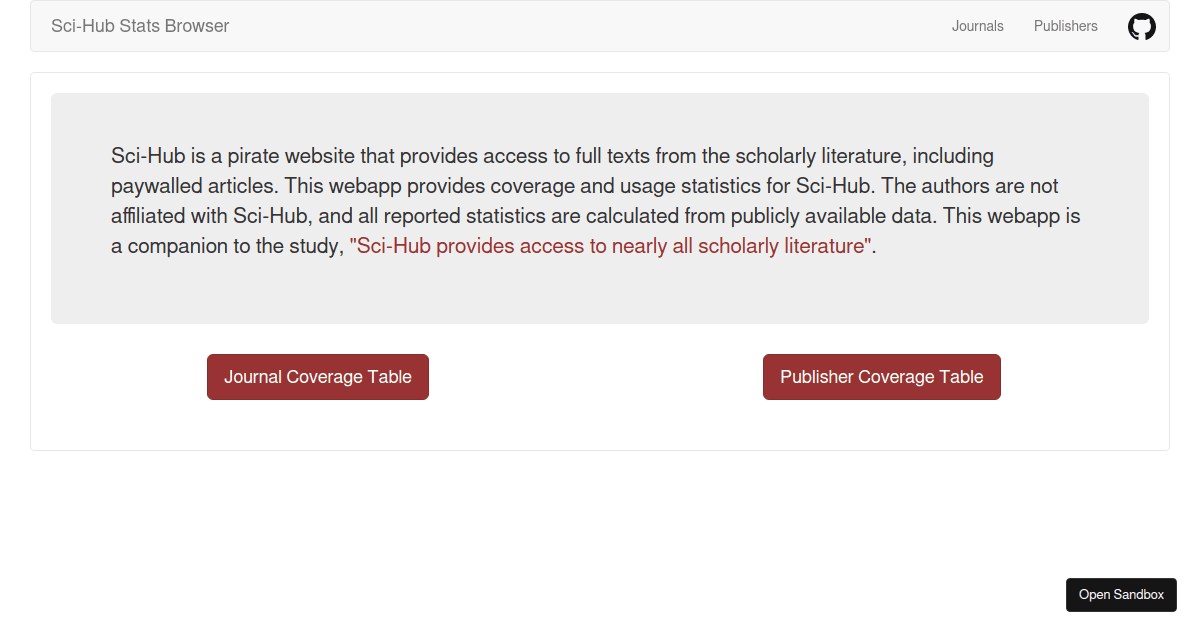This screenshot has width=1200, height=630.
Task: Click the Sci-Hub Stats Browser brand title
Action: (140, 26)
